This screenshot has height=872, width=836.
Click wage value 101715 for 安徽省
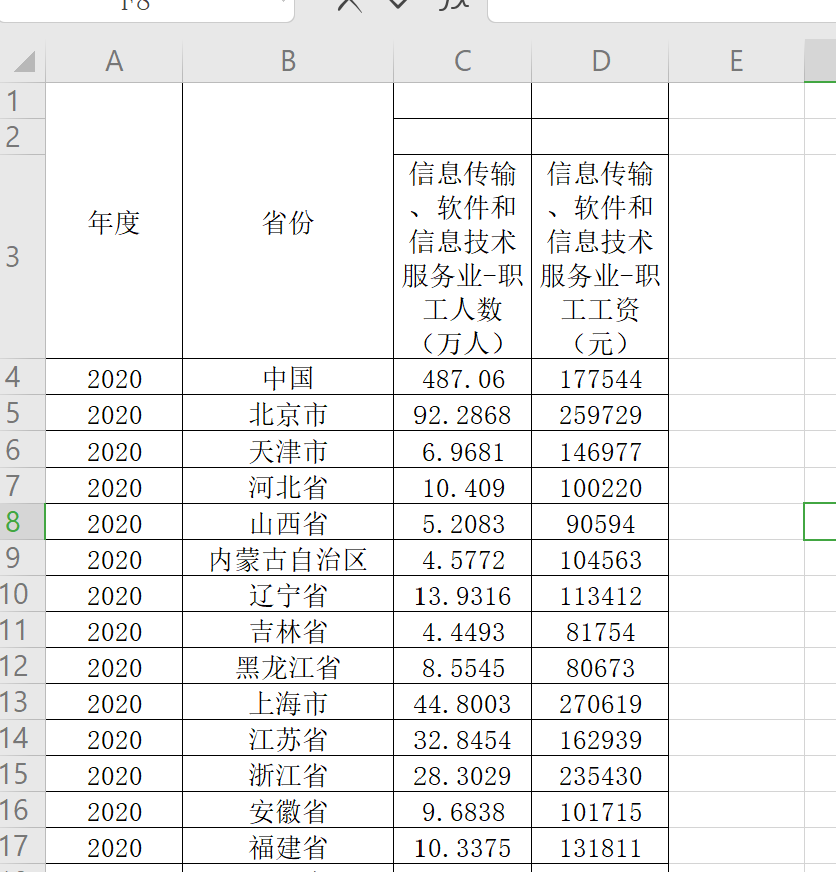coord(600,810)
